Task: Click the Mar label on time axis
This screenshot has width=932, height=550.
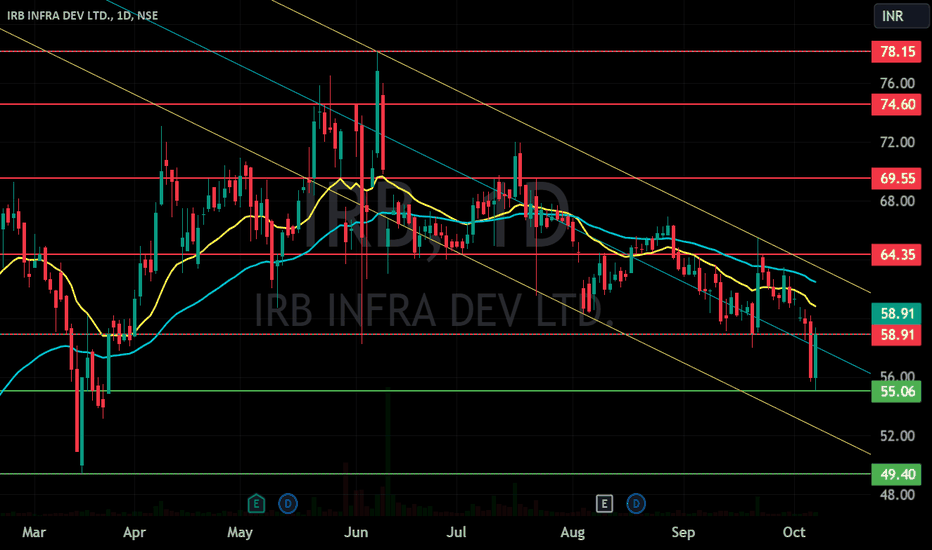Action: point(34,532)
